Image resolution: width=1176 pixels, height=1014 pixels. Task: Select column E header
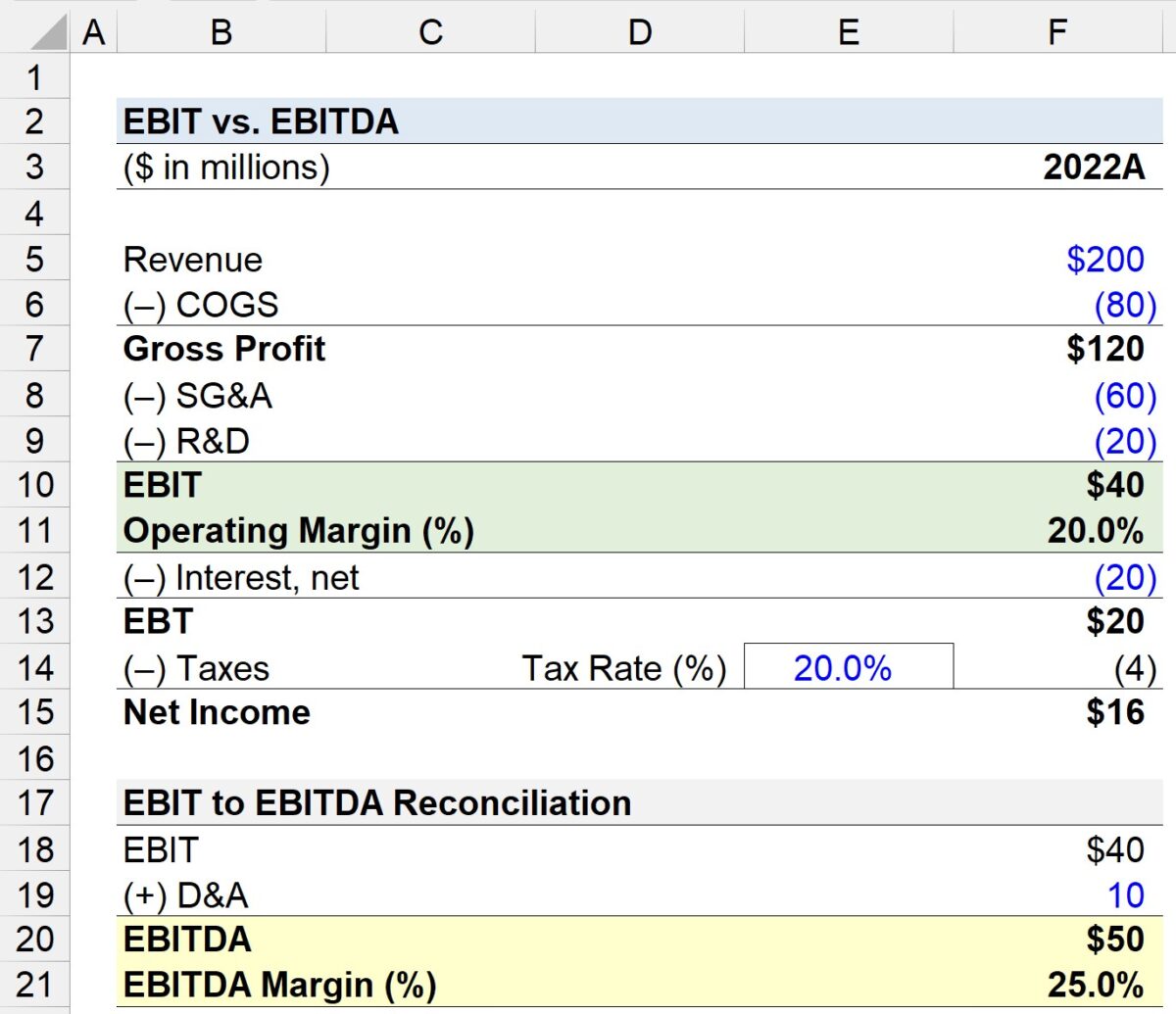tap(849, 31)
